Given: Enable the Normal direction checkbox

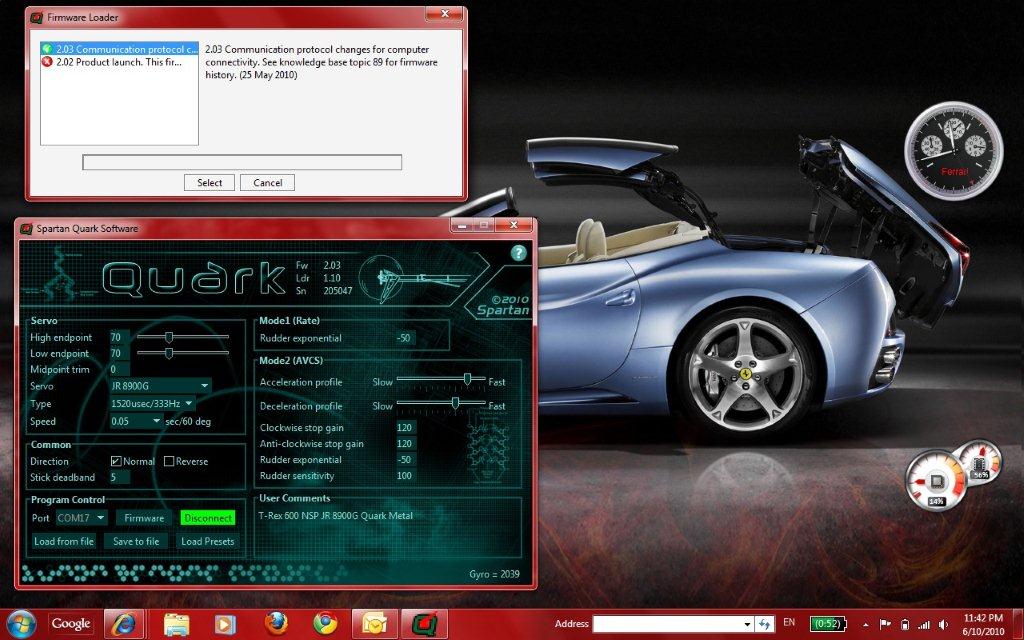Looking at the screenshot, I should coord(116,461).
